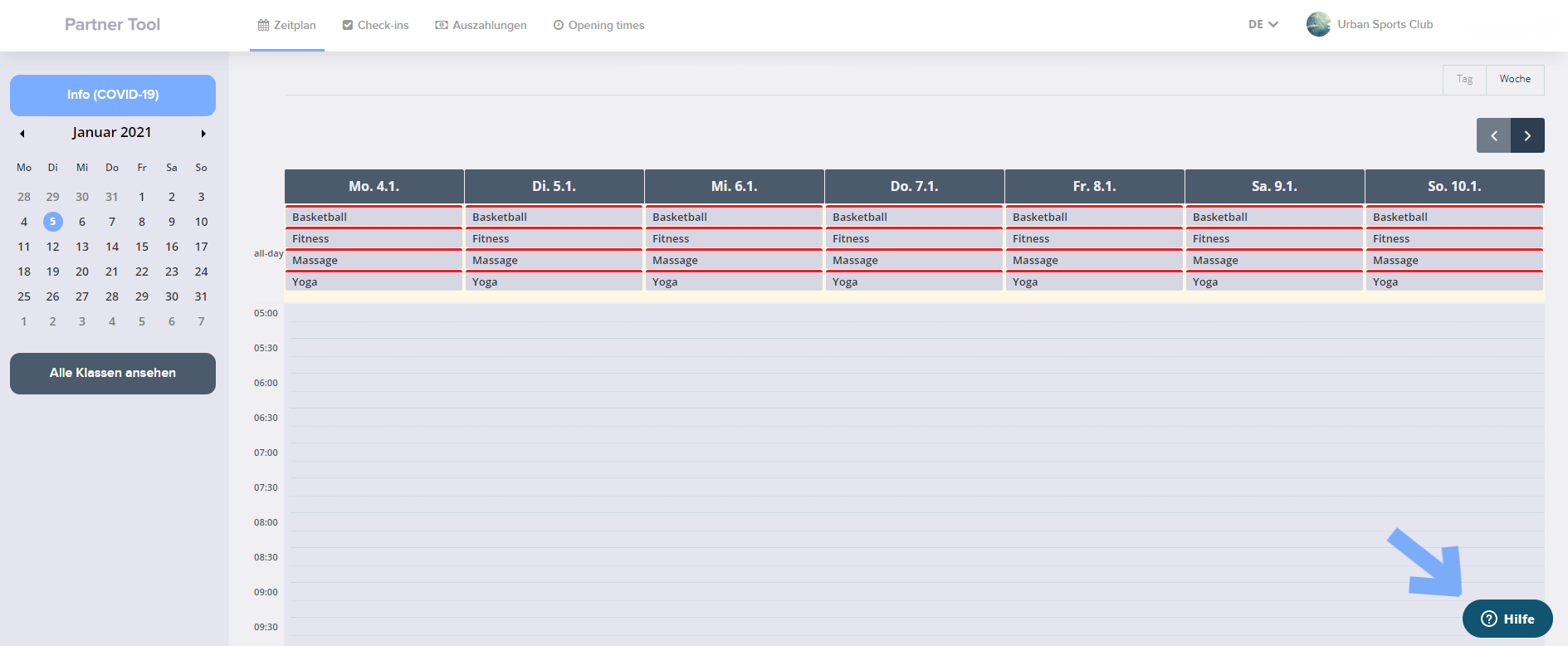
Task: Select February 7 in the mini calendar
Action: coord(201,321)
